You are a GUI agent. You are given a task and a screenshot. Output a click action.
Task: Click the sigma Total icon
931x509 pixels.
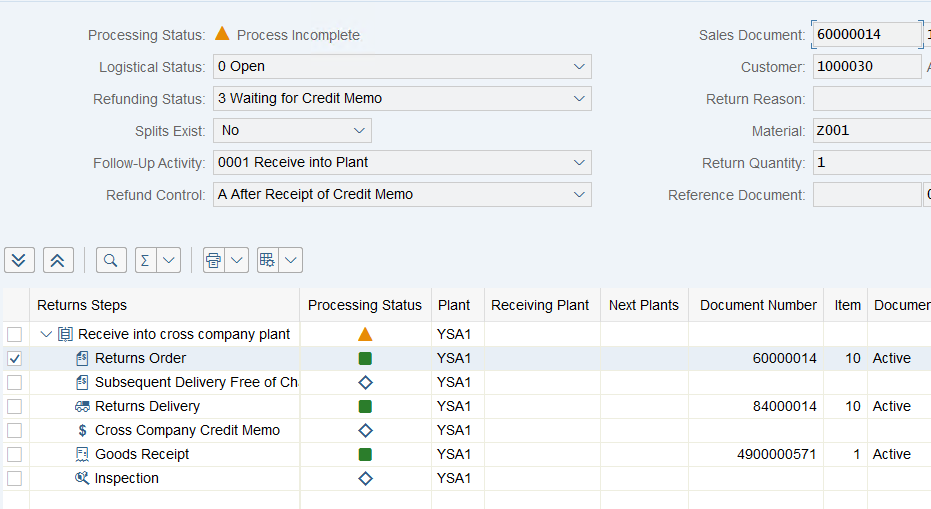145,260
